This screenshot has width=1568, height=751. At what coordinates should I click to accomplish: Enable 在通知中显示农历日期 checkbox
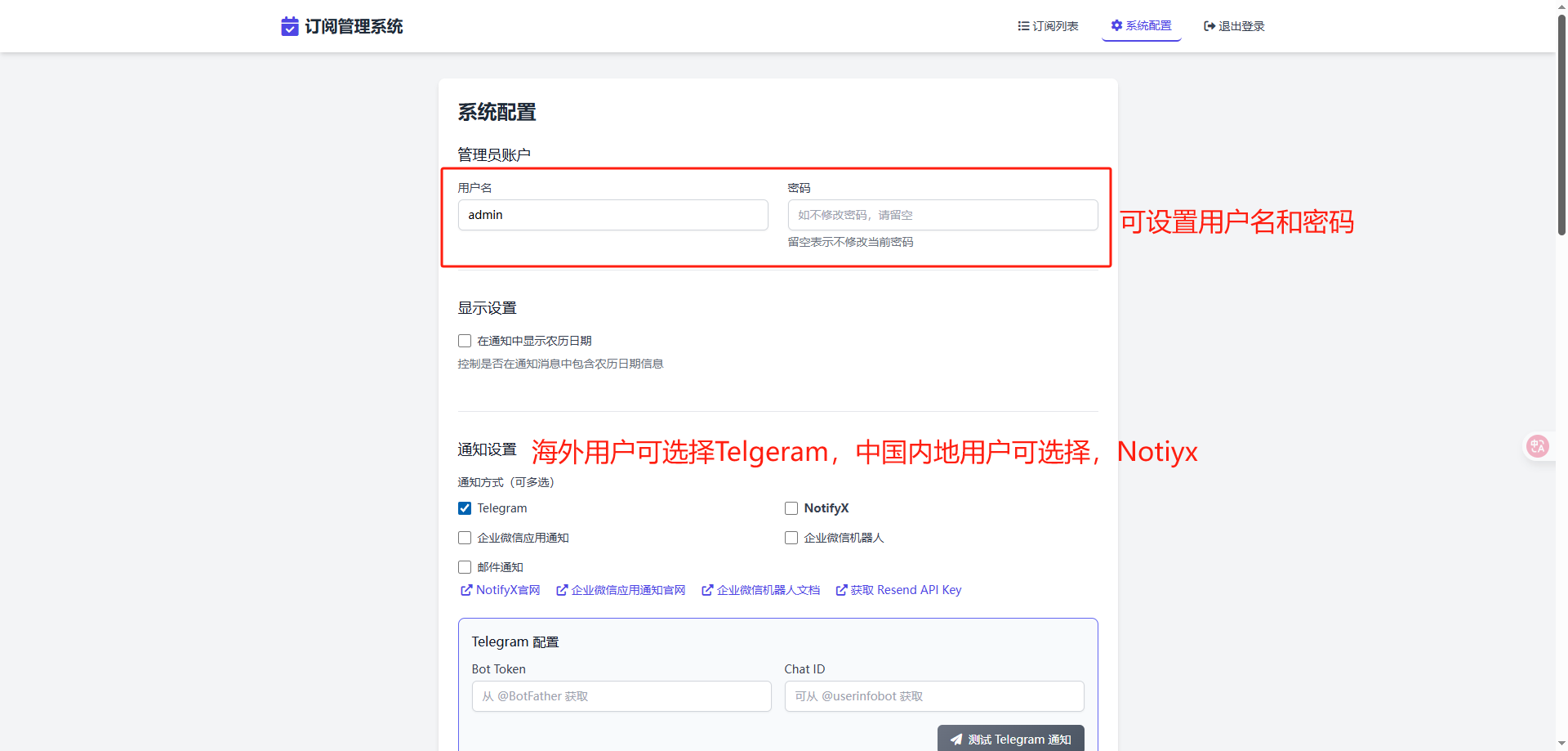coord(465,341)
